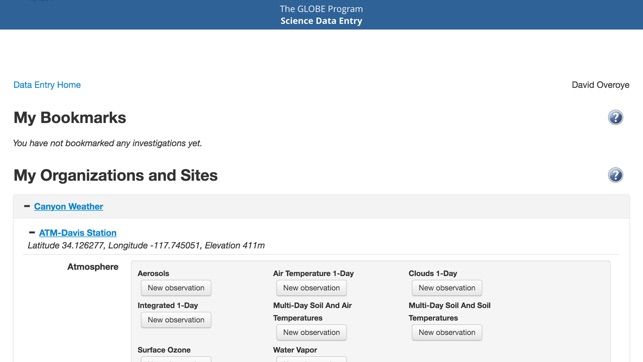Collapse the Canyon Weather organization
The width and height of the screenshot is (643, 362).
[x=27, y=206]
